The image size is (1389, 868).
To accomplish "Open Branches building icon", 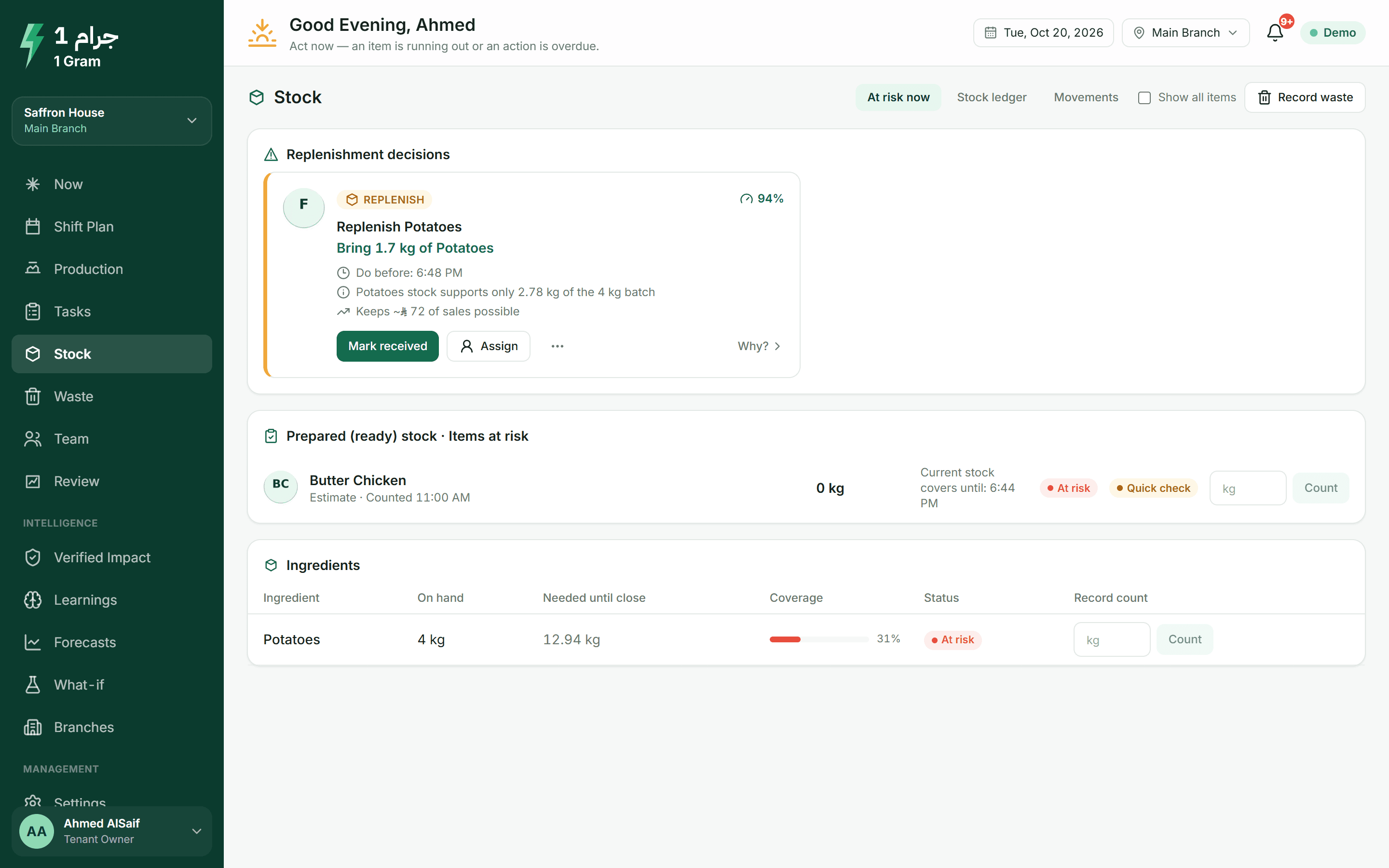I will point(33,727).
